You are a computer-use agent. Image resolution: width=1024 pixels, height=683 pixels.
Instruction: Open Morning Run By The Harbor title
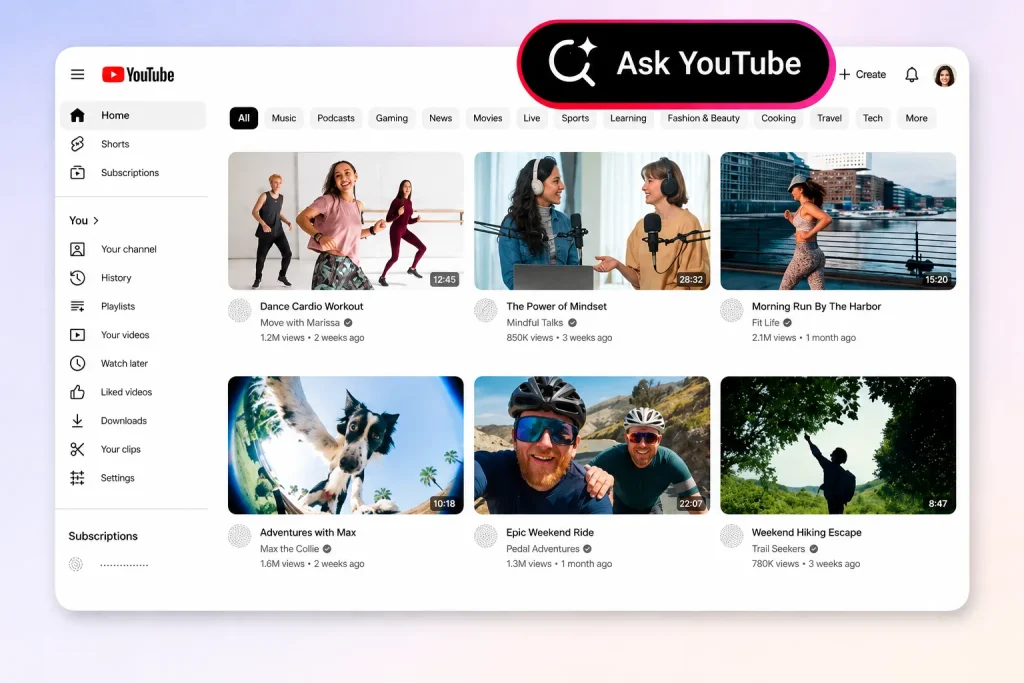816,306
